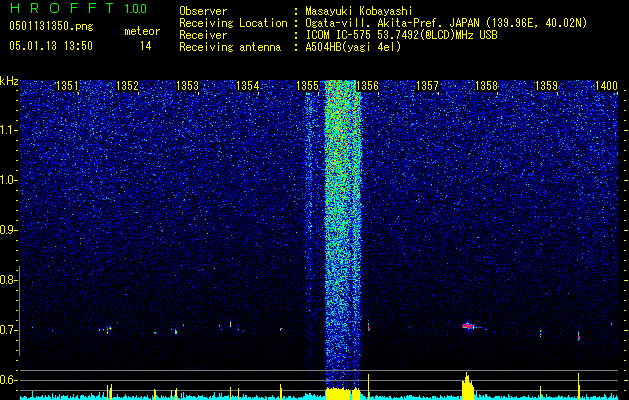Click the 1.1 kHz frequency label
629x400 pixels.
8,130
